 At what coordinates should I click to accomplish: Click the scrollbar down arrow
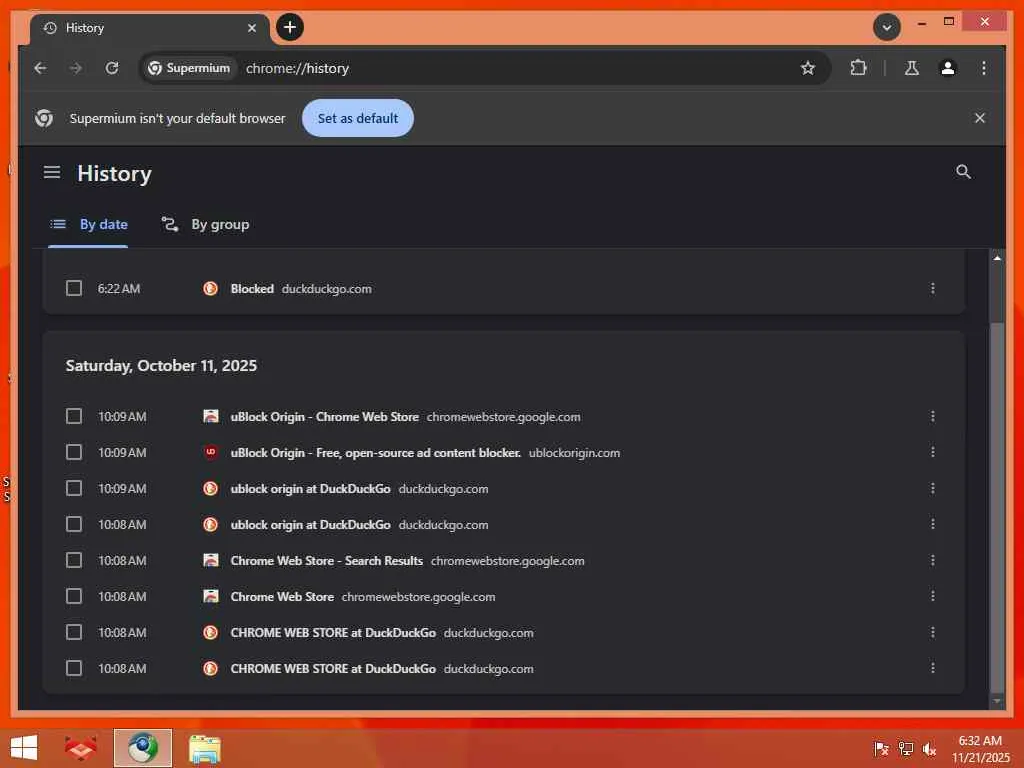point(997,701)
